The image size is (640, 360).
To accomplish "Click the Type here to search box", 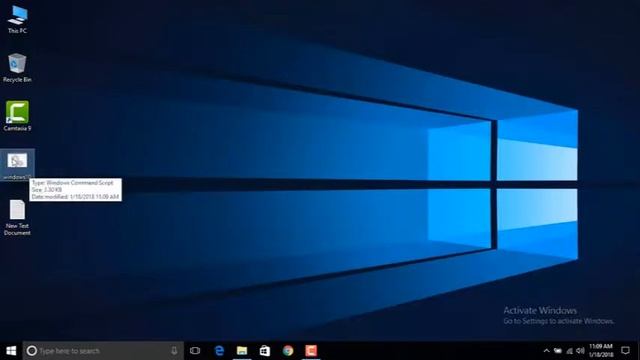I will pos(103,351).
